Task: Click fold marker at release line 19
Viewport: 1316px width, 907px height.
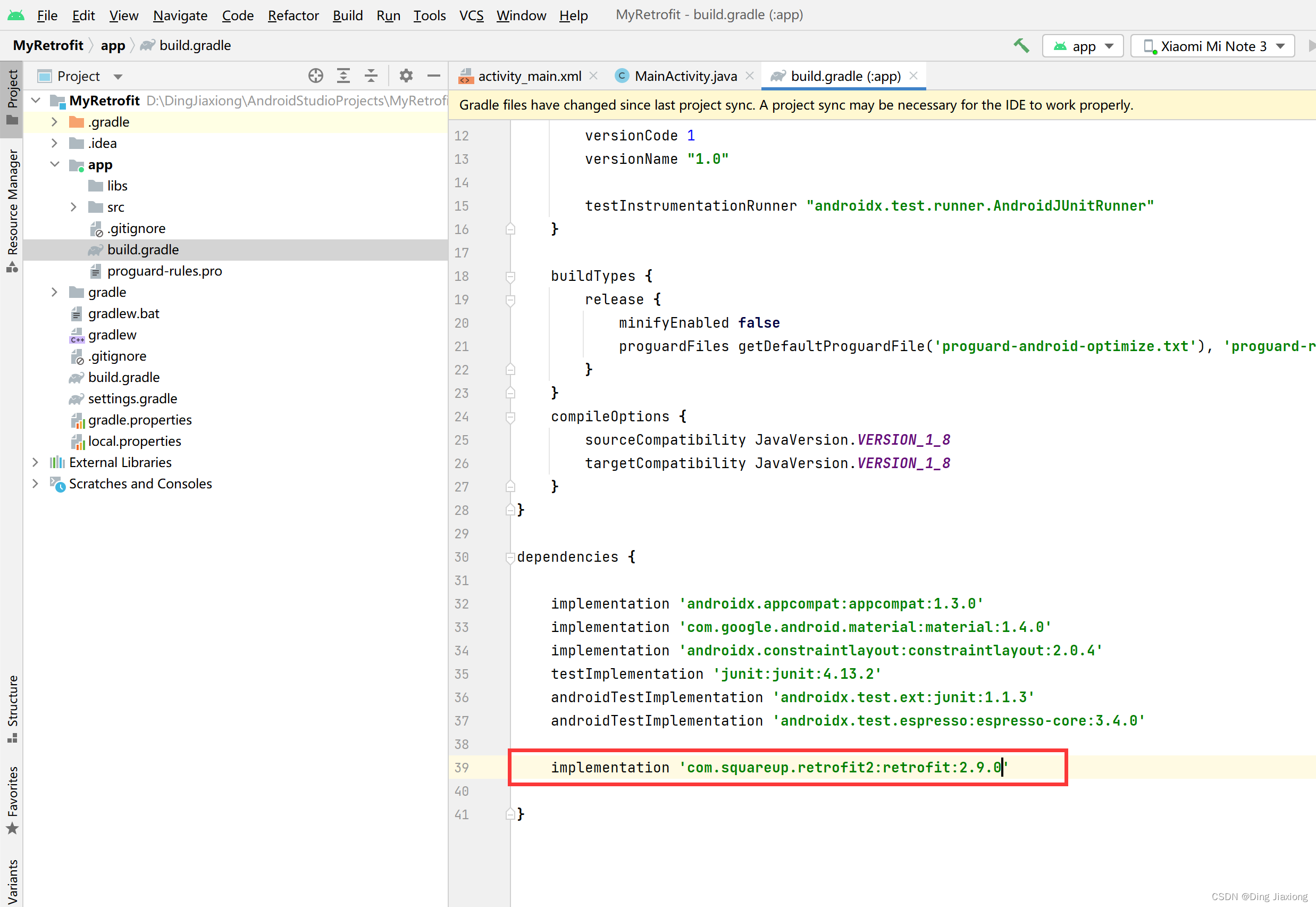Action: (x=510, y=300)
